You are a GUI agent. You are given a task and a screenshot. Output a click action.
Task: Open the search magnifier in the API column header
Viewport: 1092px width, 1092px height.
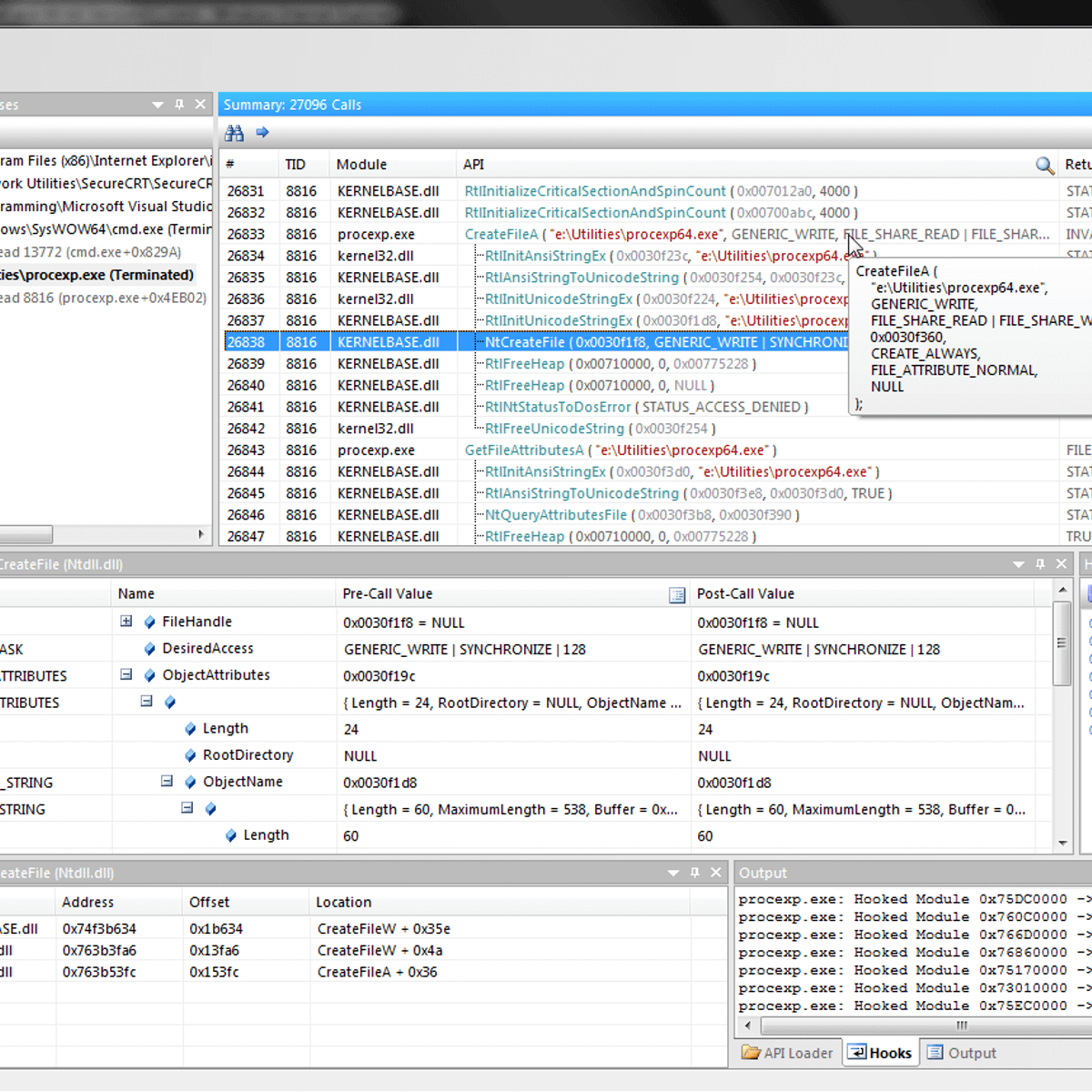(1043, 165)
